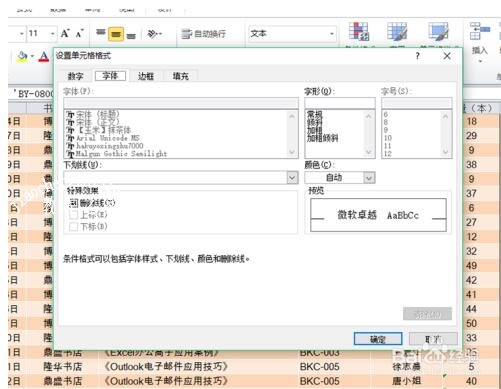The height and width of the screenshot is (389, 501).
Task: Open the 填充 tab
Action: (181, 76)
